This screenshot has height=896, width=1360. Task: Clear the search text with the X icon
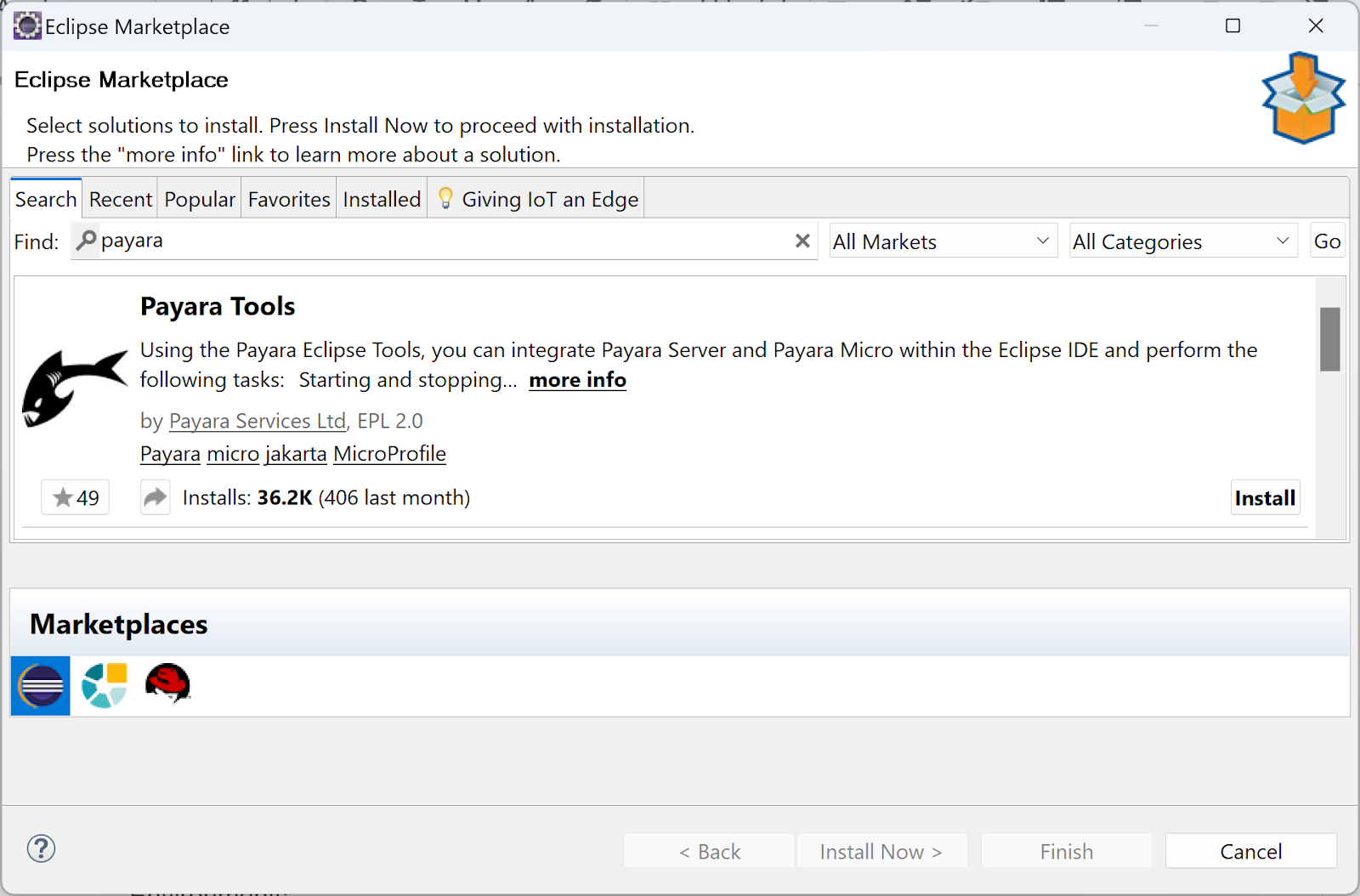point(802,241)
